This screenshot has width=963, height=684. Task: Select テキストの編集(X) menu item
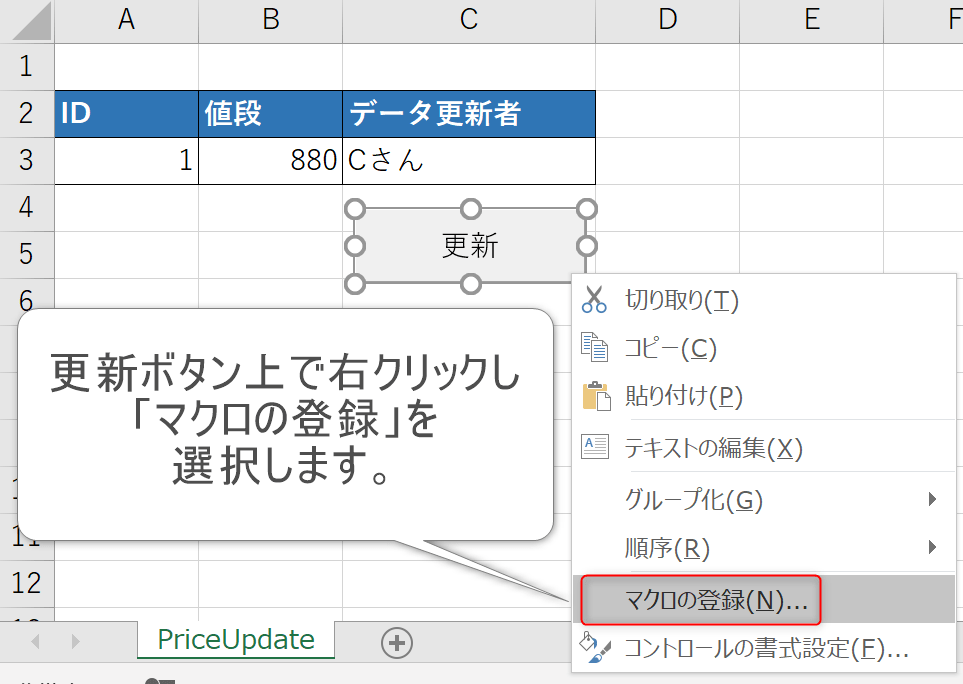pos(713,448)
